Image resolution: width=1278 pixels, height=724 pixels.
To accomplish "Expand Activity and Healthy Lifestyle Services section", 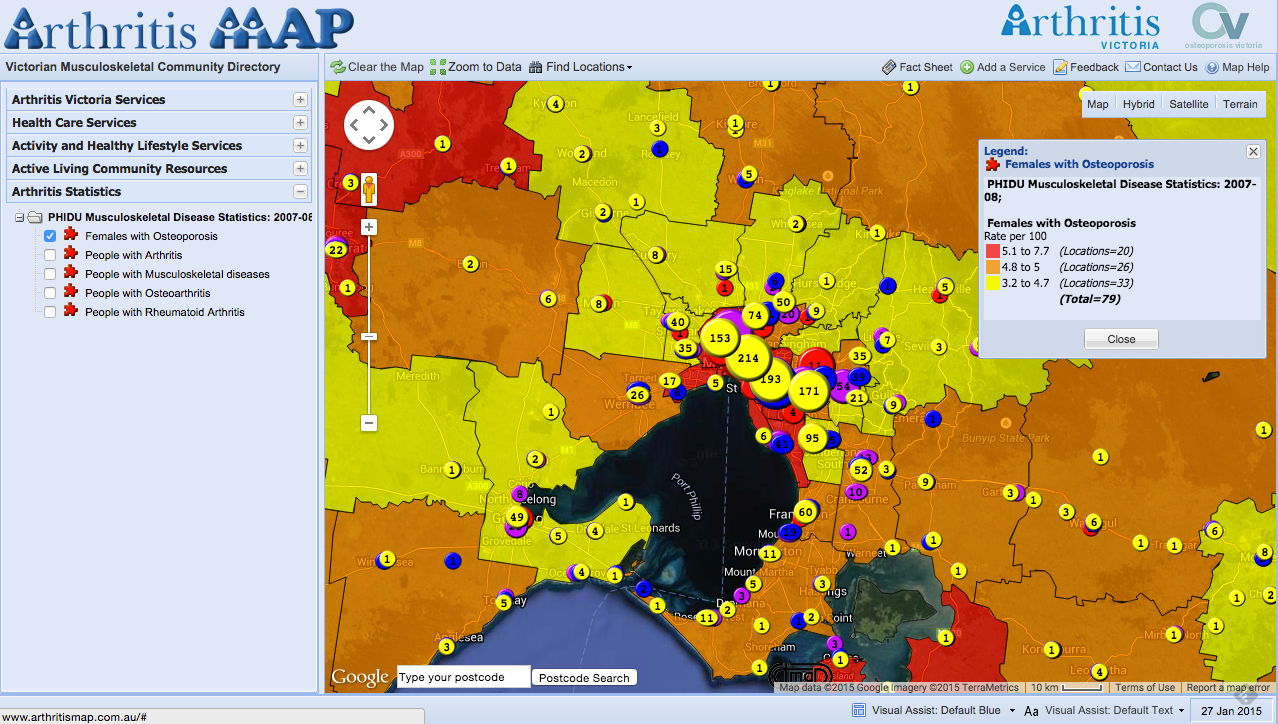I will pos(300,146).
